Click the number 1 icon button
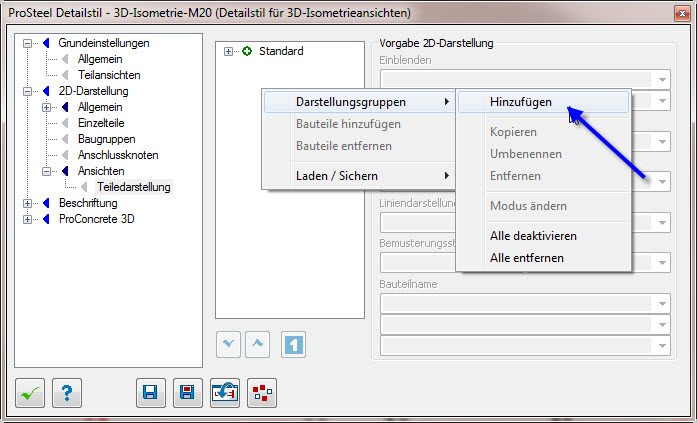The image size is (697, 423). [293, 344]
